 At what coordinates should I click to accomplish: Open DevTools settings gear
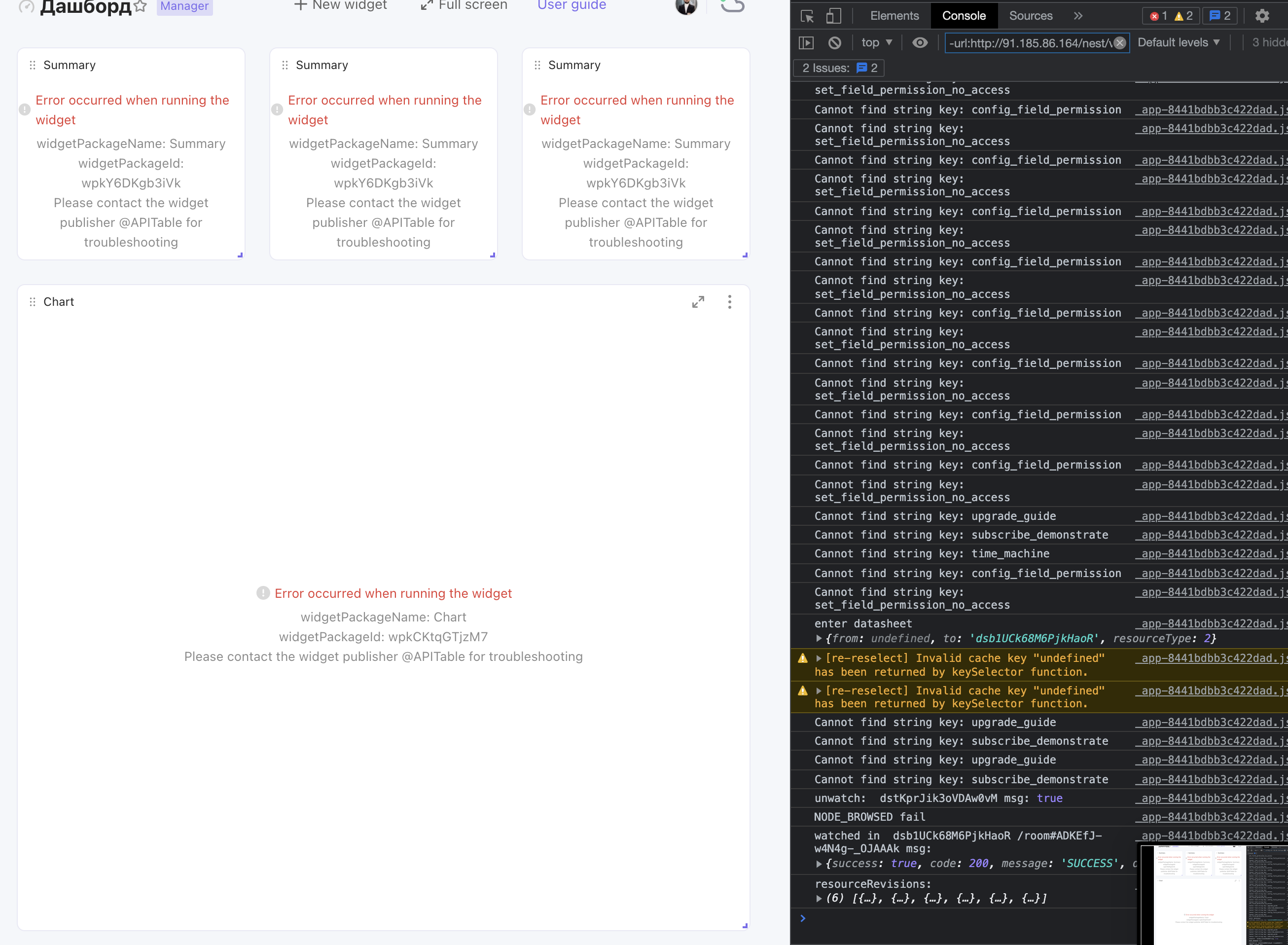point(1262,15)
